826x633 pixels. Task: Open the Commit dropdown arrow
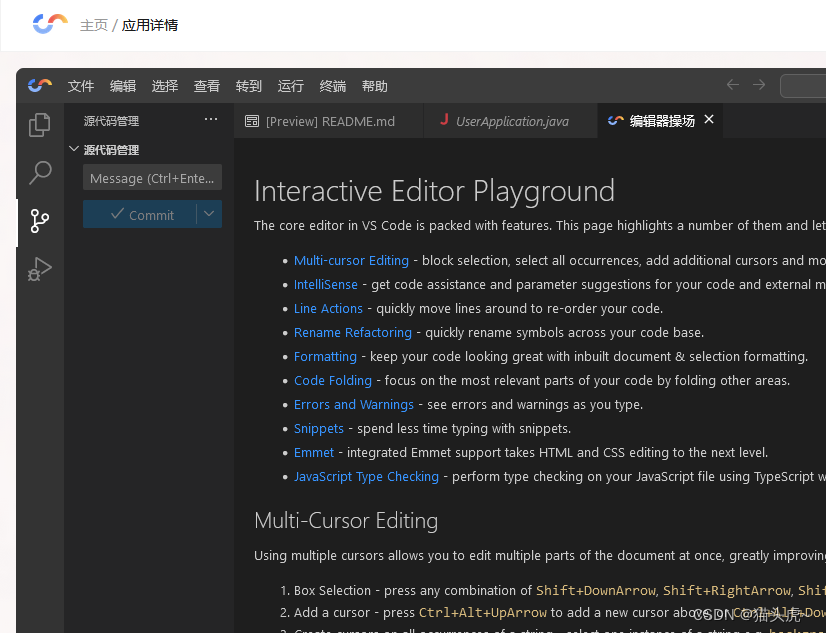tap(209, 214)
